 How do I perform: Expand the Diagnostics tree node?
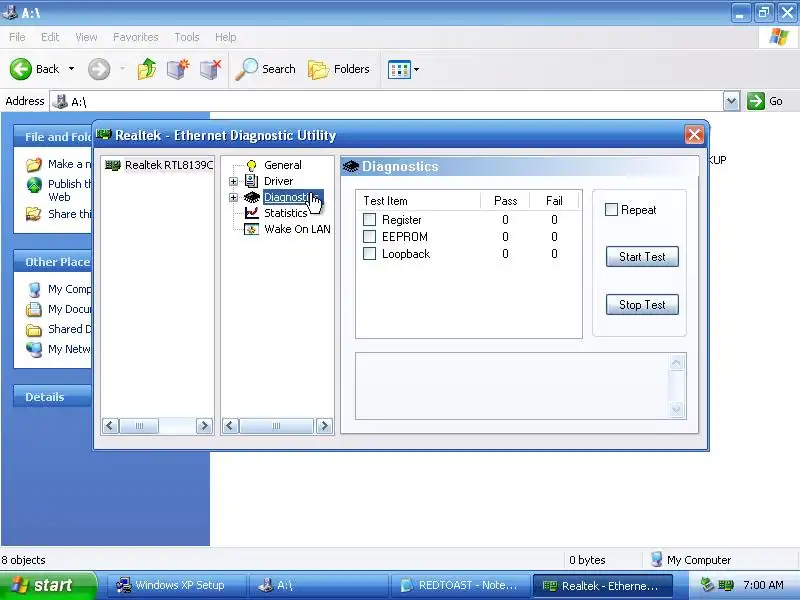click(x=233, y=197)
